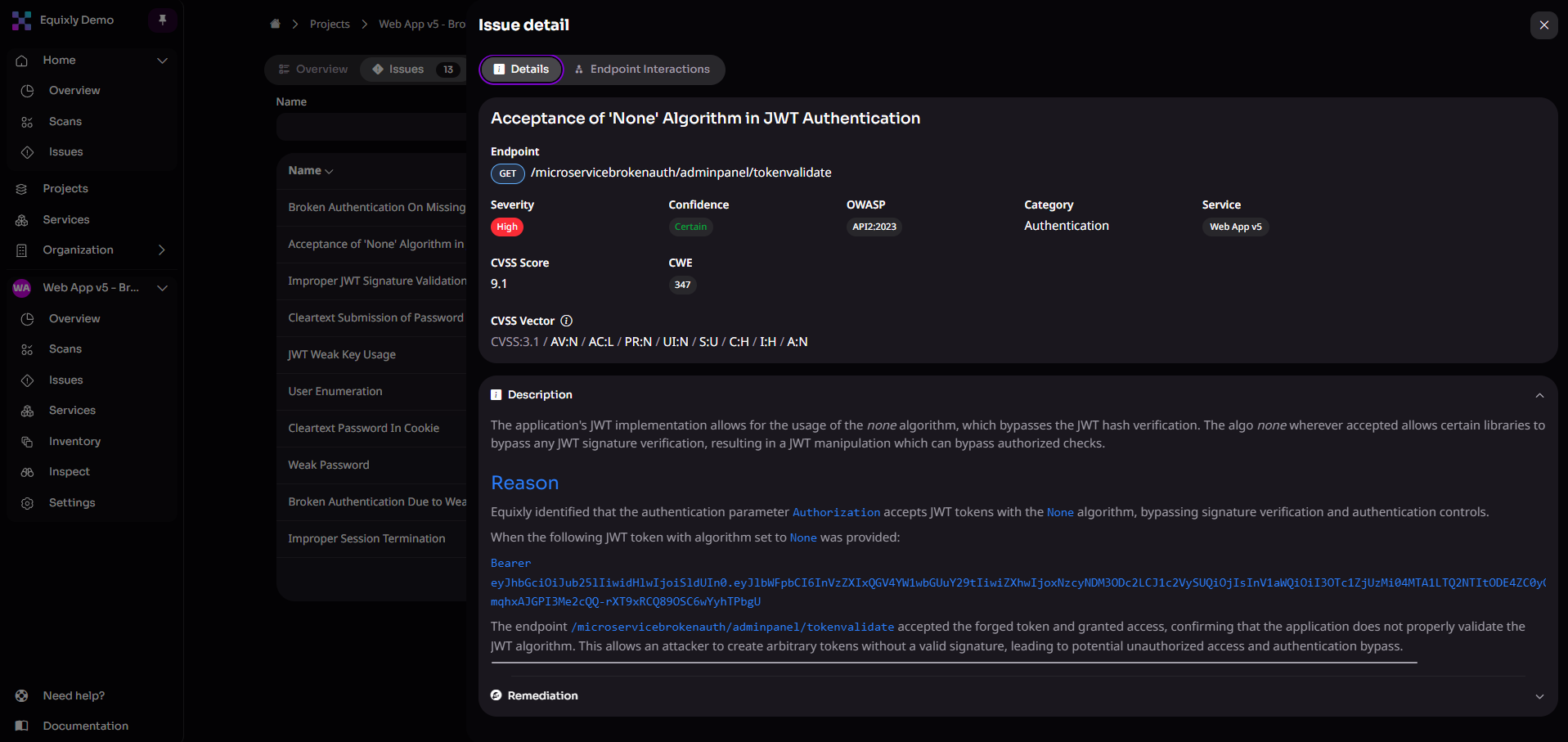Click the pin icon to unpin the sidebar
This screenshot has height=742, width=1568.
click(162, 19)
